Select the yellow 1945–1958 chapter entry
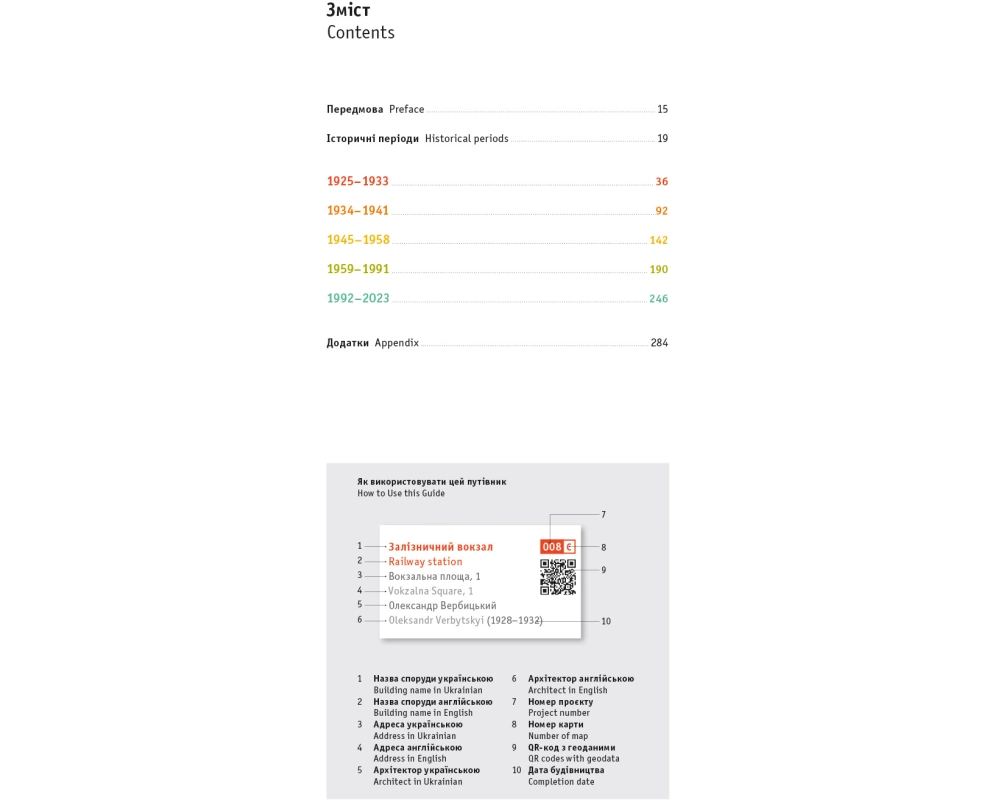 [x=358, y=240]
